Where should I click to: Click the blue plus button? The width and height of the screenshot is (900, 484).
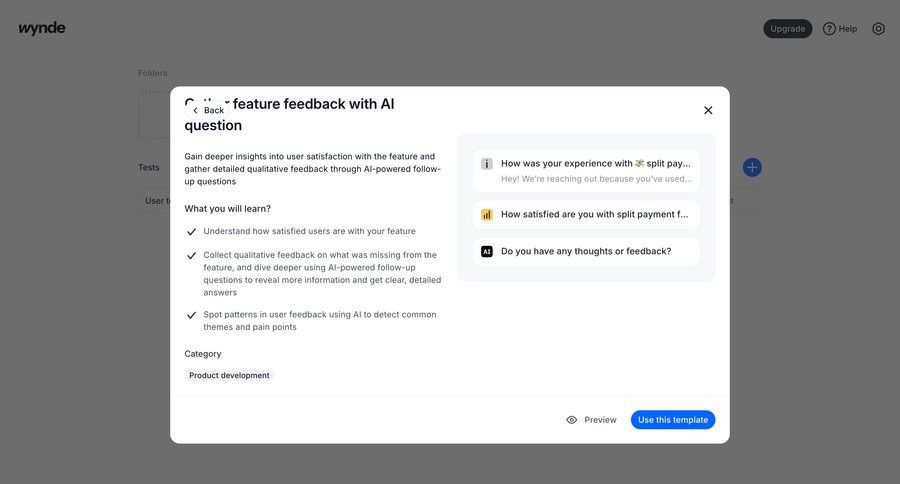pyautogui.click(x=752, y=167)
